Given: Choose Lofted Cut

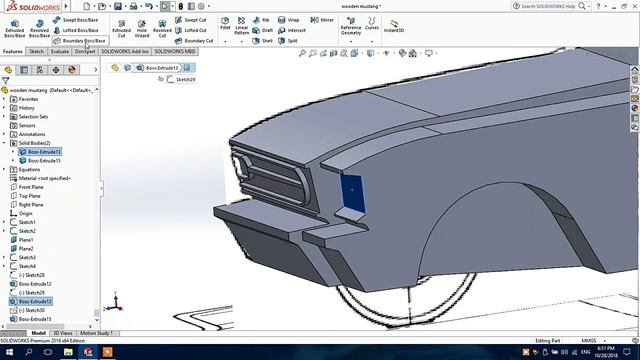Looking at the screenshot, I should [x=191, y=30].
